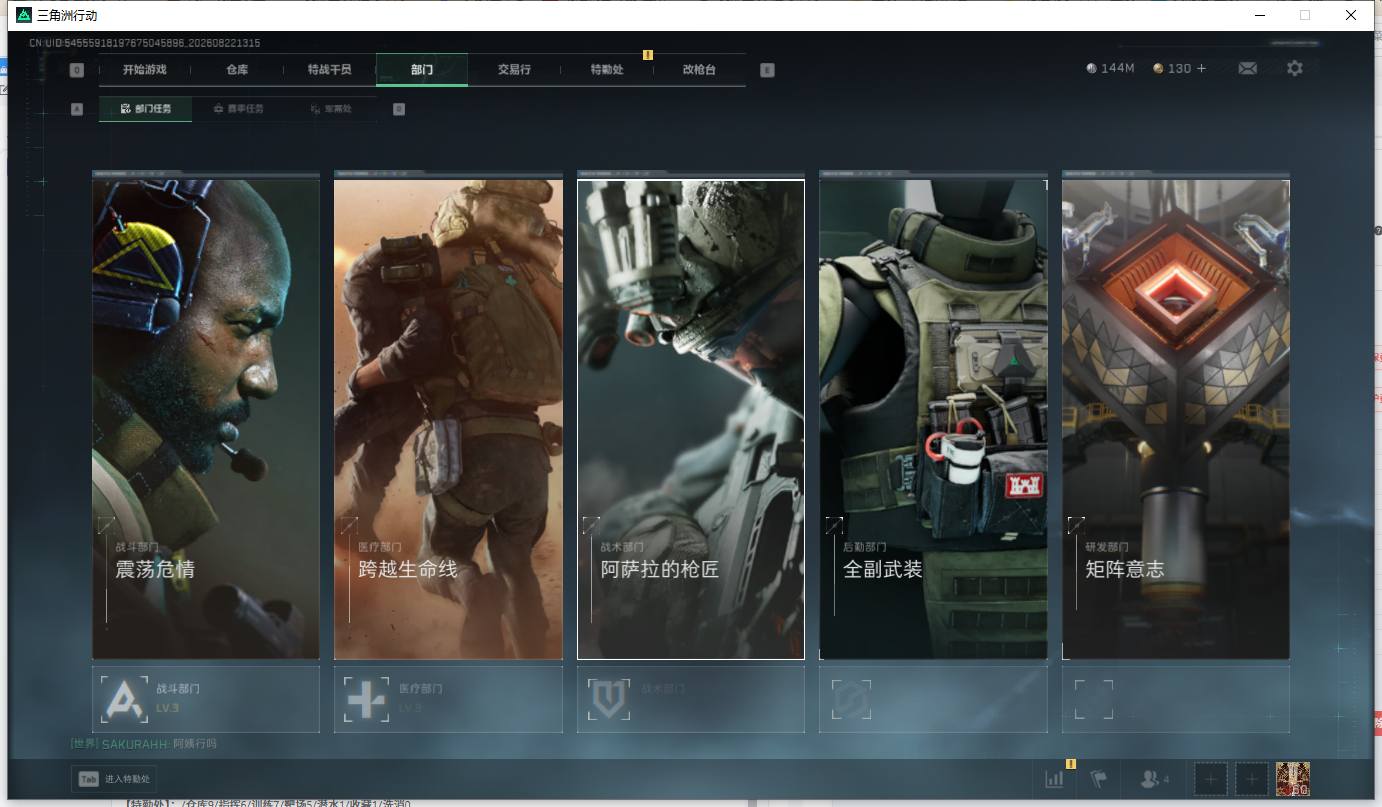
Task: Click the 三角洲行动 logo in the title bar
Action: 24,15
